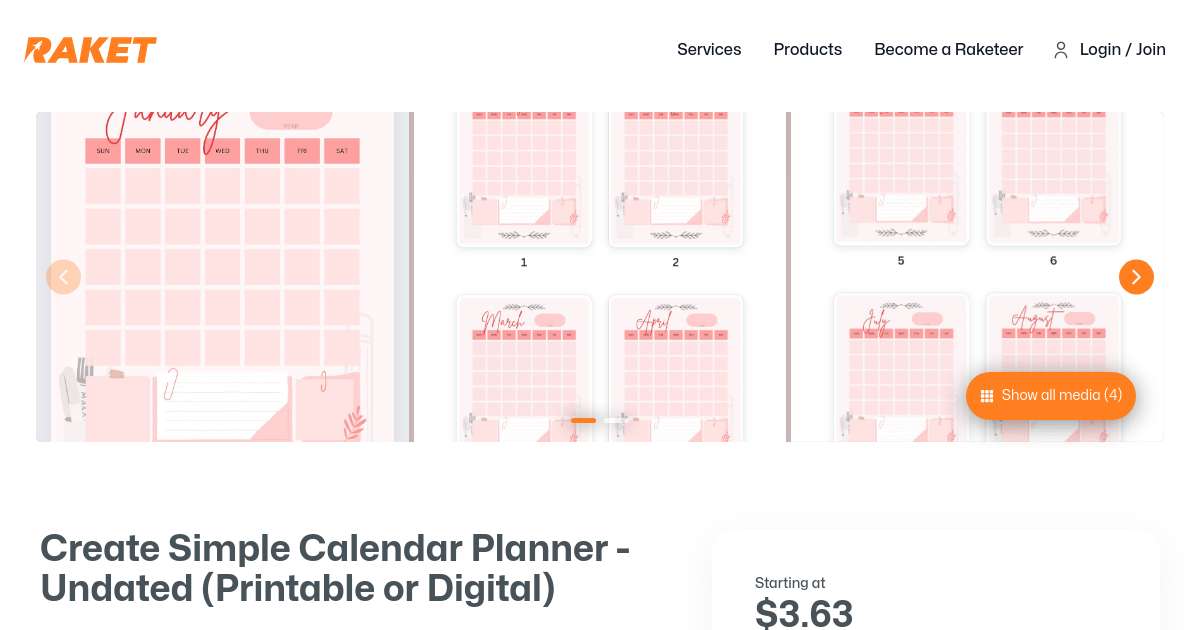
Task: Click calendar page numbered 1 thumbnail
Action: tap(524, 180)
